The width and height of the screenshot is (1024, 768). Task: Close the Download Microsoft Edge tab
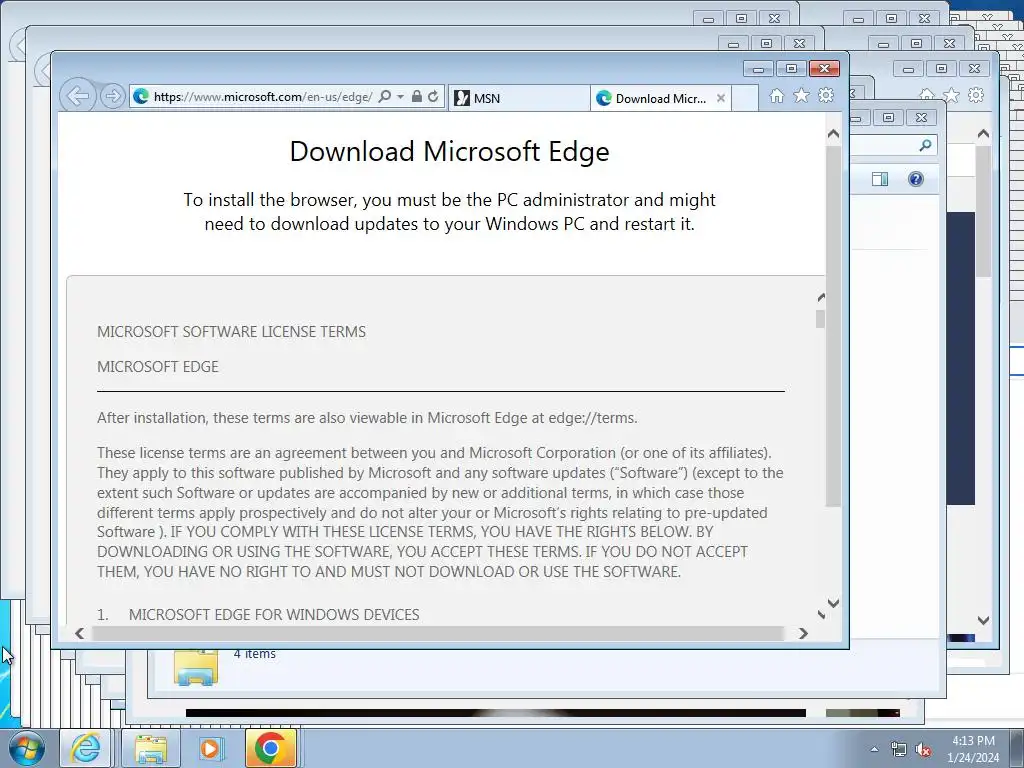(721, 98)
